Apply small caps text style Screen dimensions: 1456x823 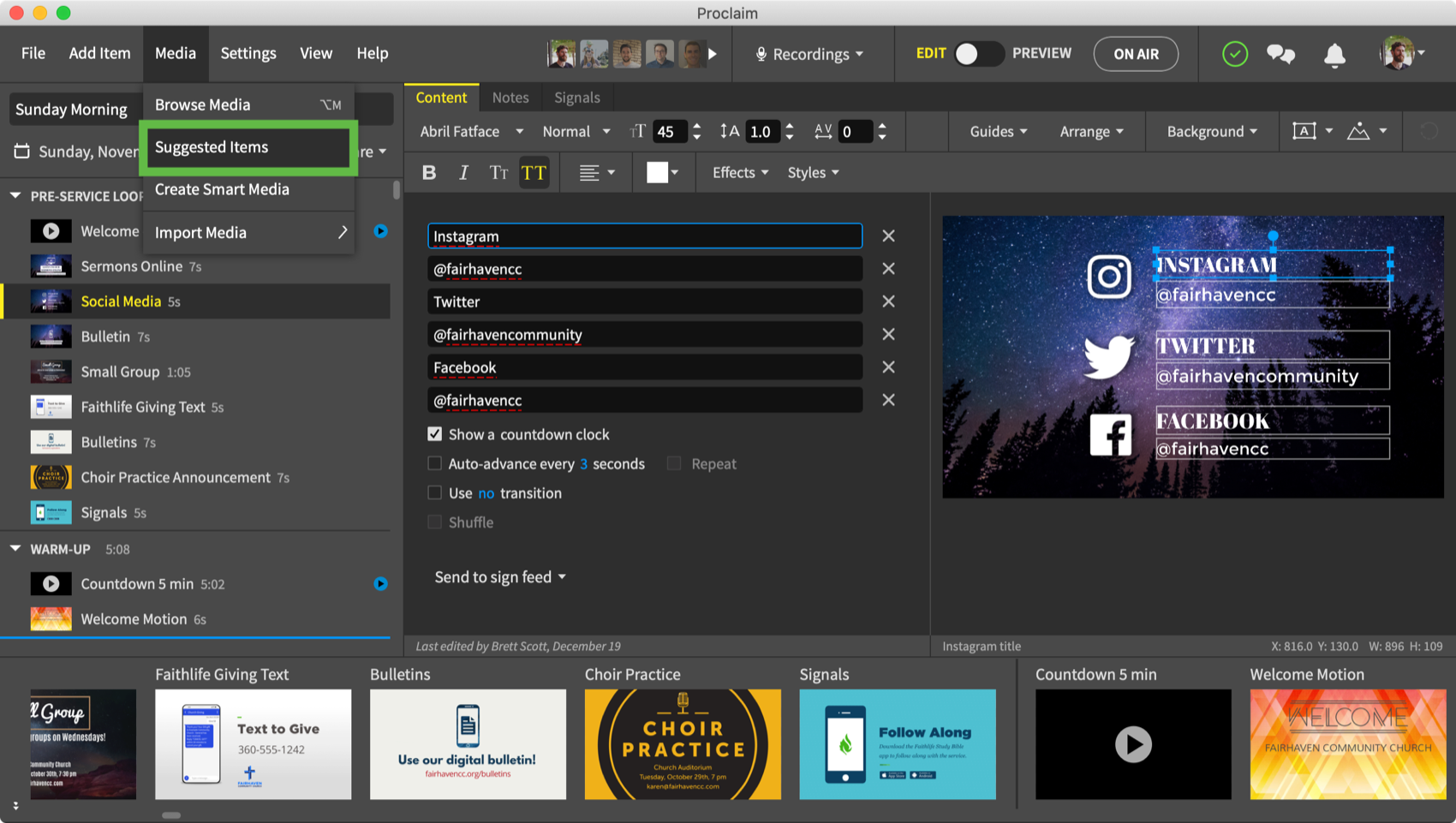click(x=498, y=173)
